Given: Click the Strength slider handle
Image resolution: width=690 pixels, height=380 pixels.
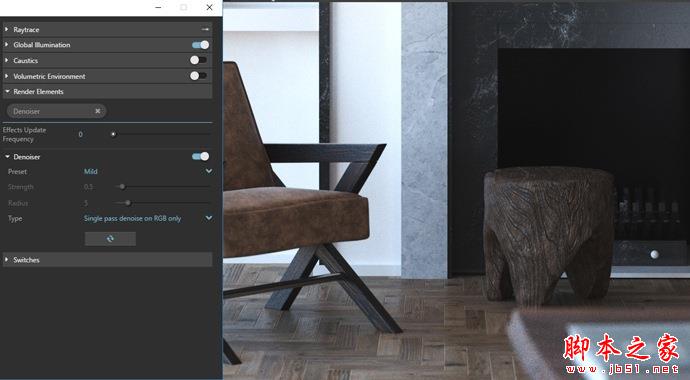Looking at the screenshot, I should point(122,187).
